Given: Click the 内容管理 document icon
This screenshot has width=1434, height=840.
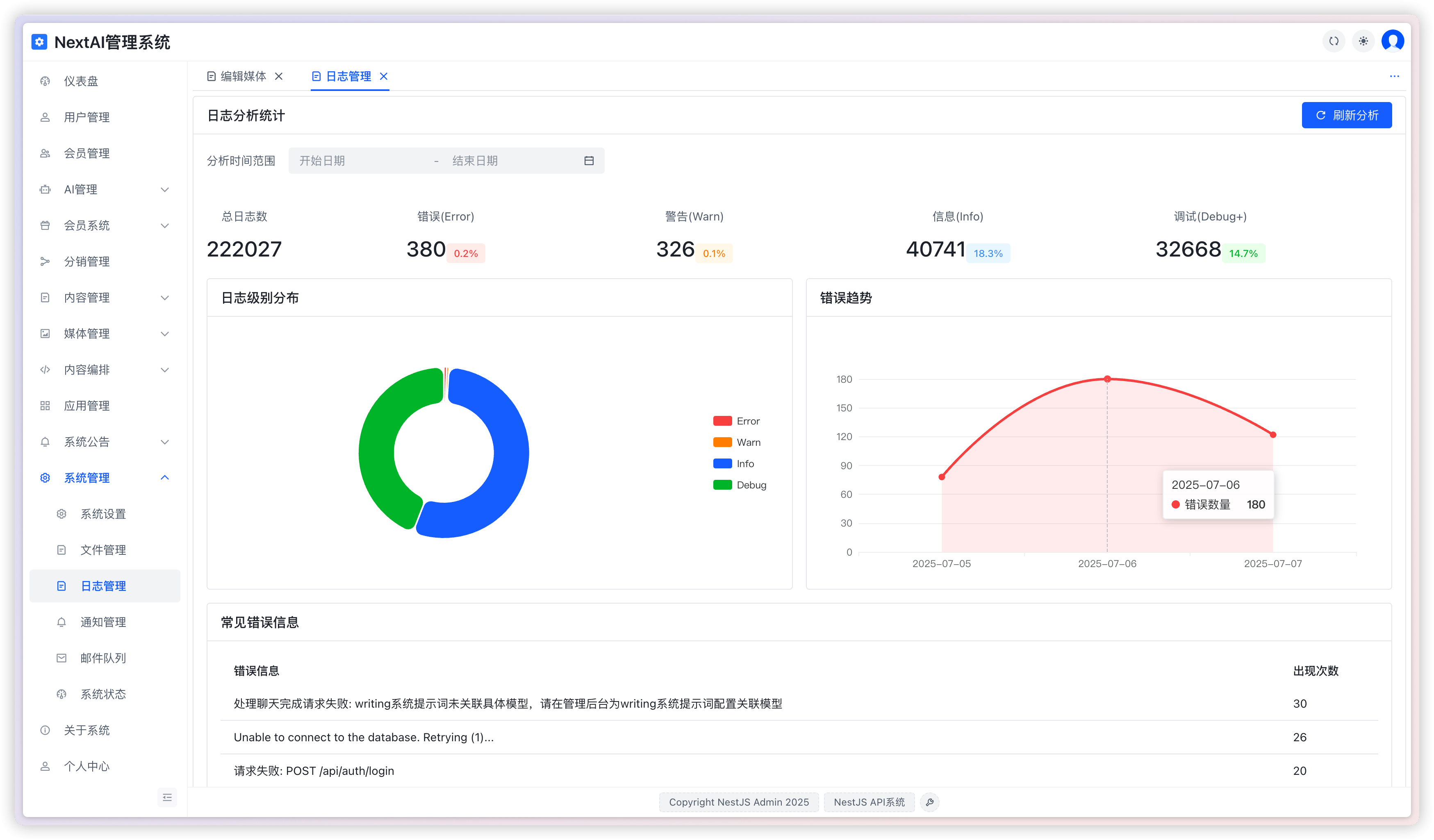Looking at the screenshot, I should (x=45, y=297).
